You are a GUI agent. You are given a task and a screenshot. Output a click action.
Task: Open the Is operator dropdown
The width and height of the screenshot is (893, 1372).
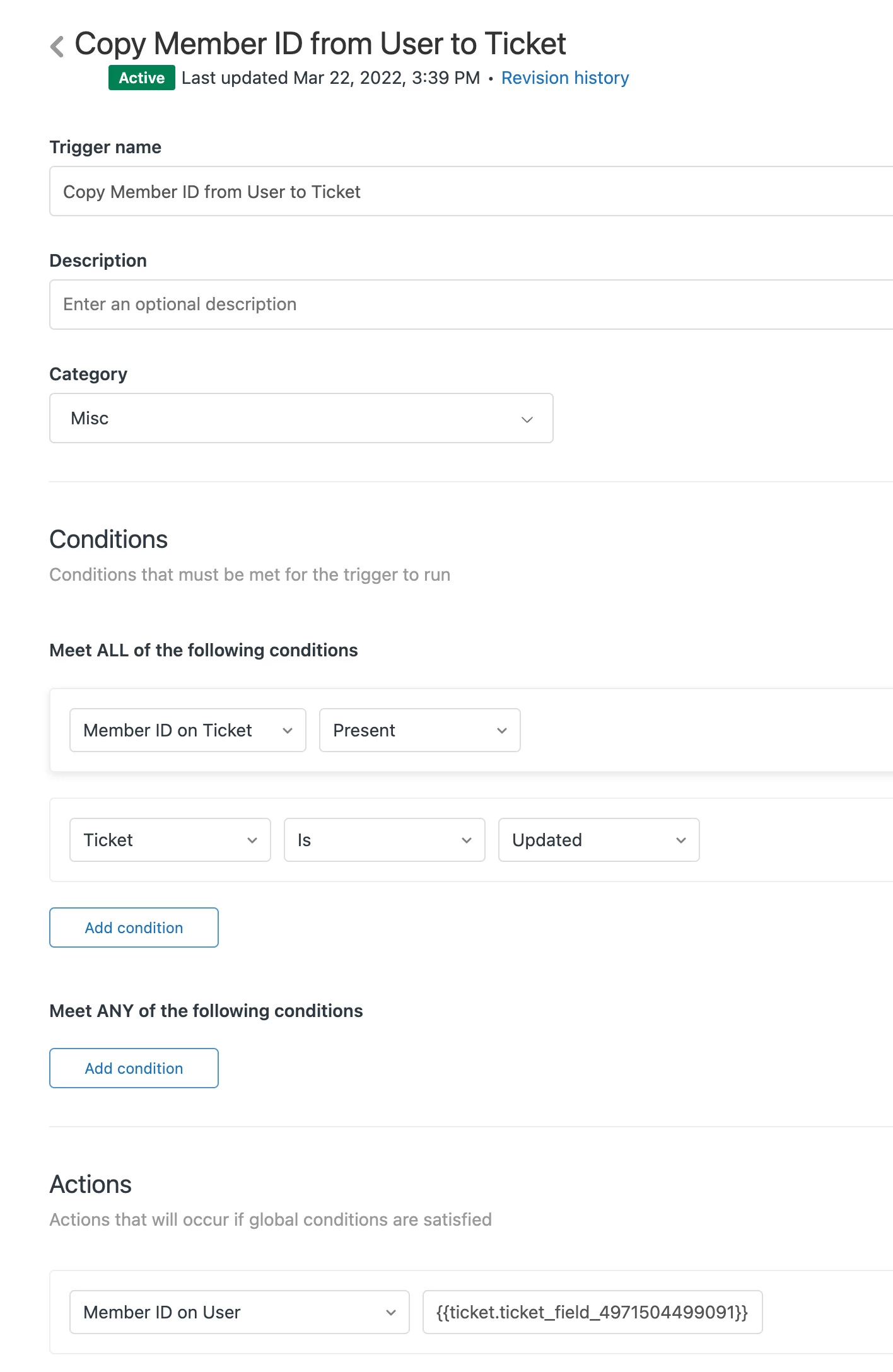click(x=384, y=840)
